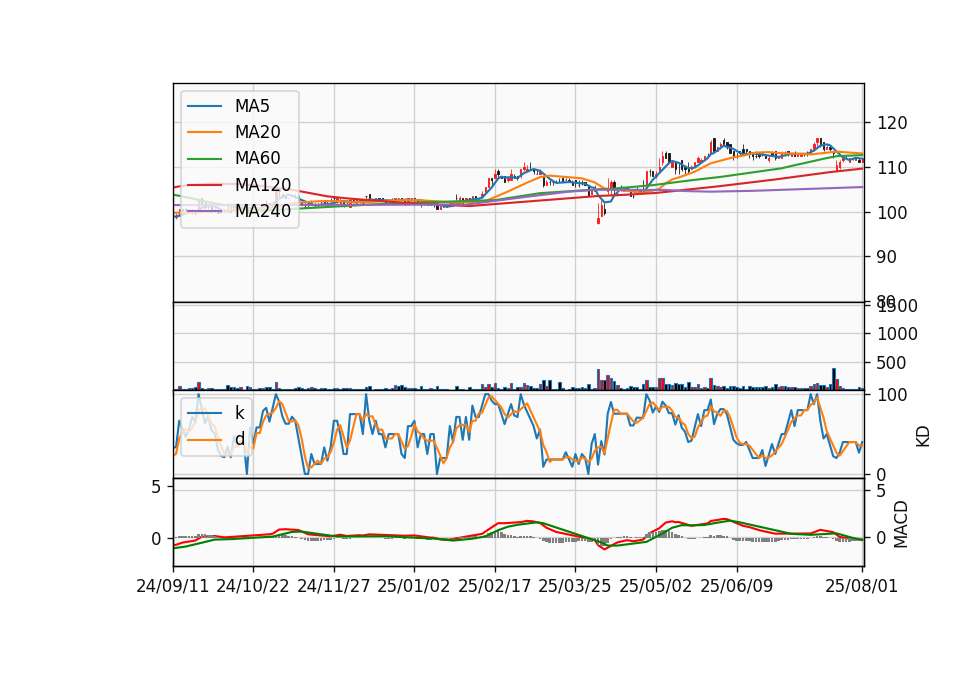Viewport: 960px width, 690px height.
Task: Click the 24/10/22 date axis label
Action: point(252,586)
